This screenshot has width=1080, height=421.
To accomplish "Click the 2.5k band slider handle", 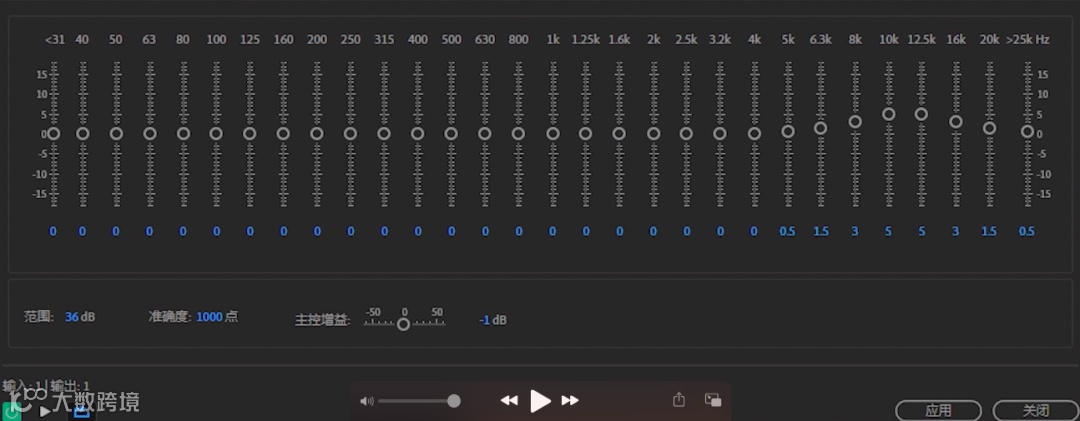I will point(686,134).
